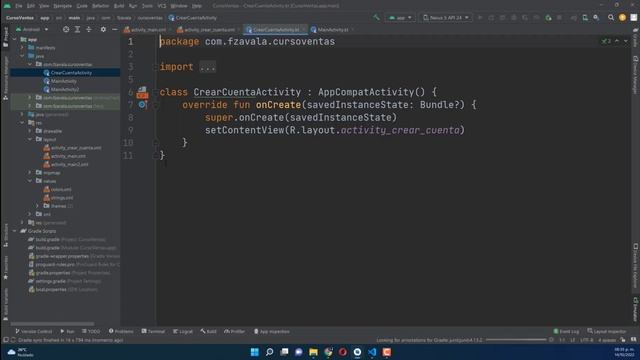Open the Refactor menu
The width and height of the screenshot is (640, 360).
click(100, 6)
